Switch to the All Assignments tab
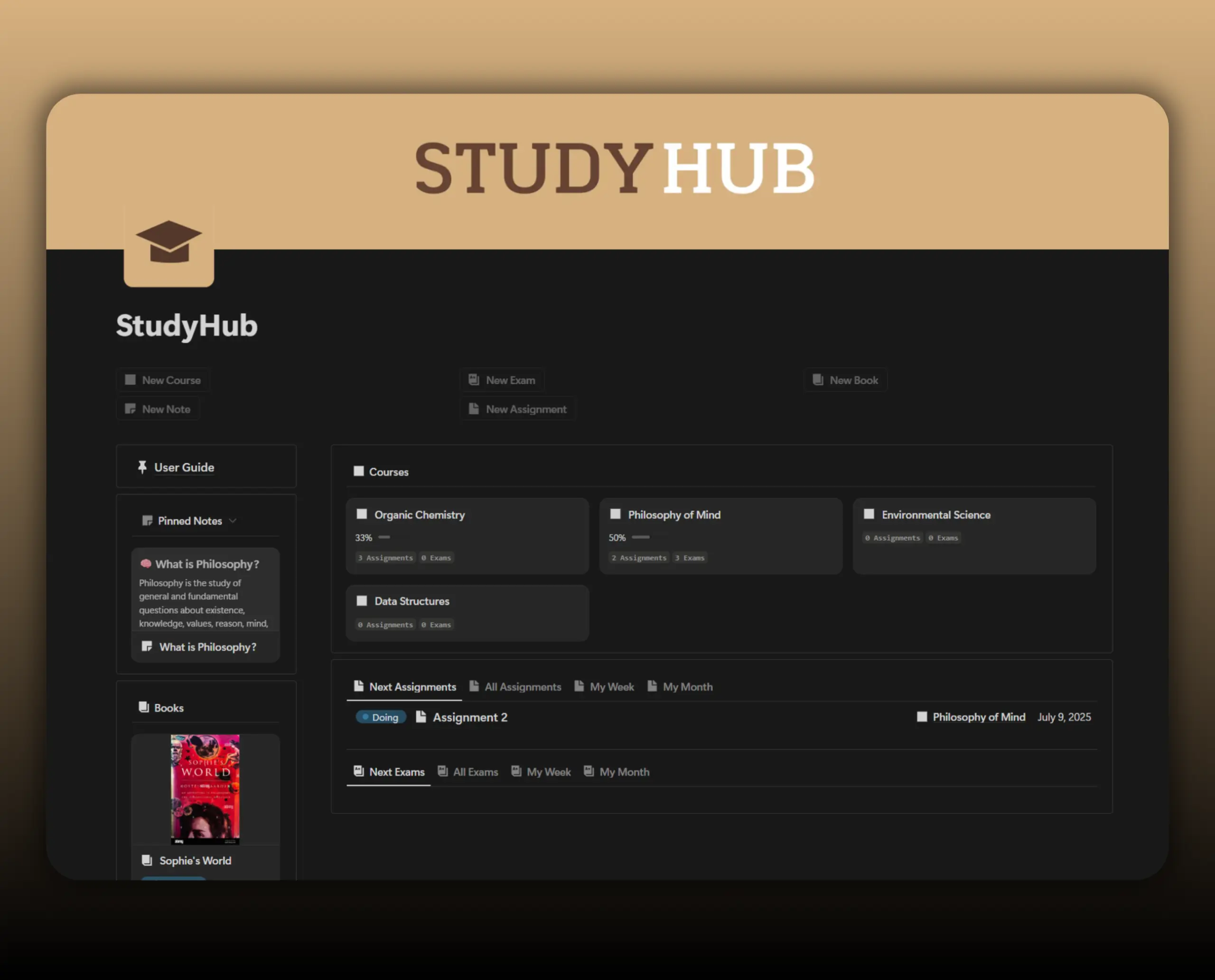Screen dimensions: 1215x980 pos(522,686)
